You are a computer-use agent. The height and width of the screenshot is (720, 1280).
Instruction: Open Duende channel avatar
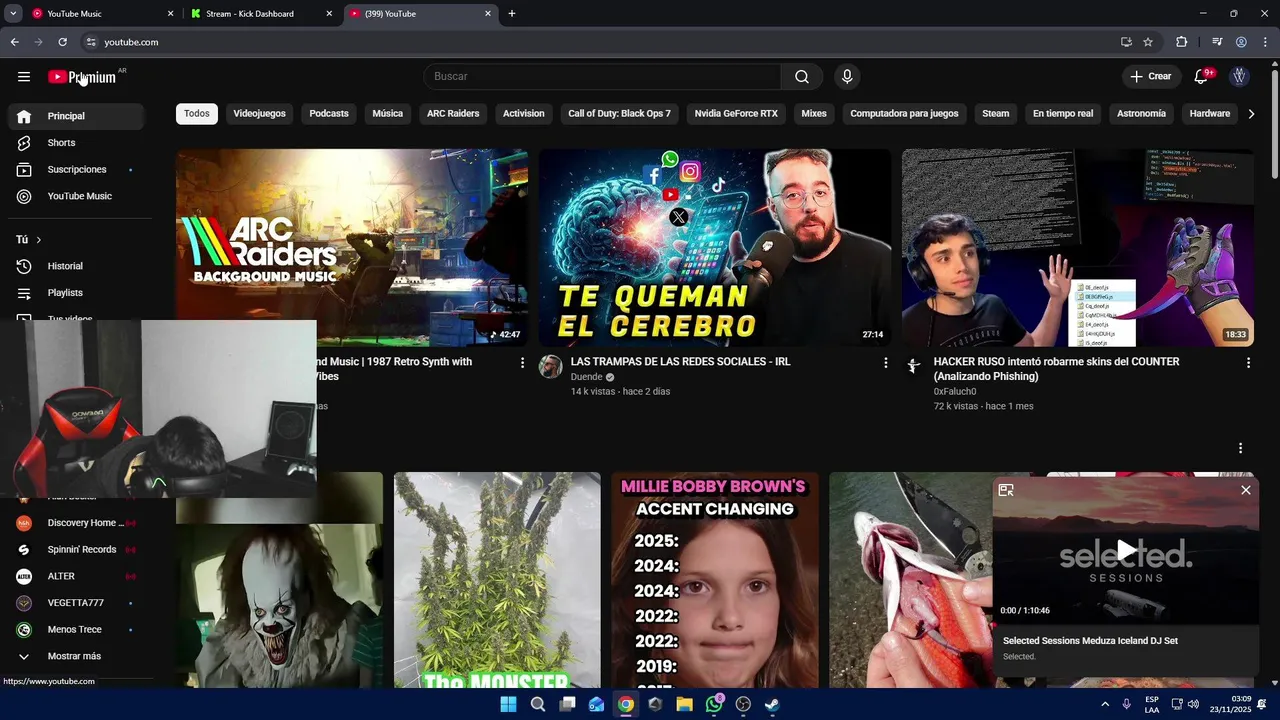551,367
